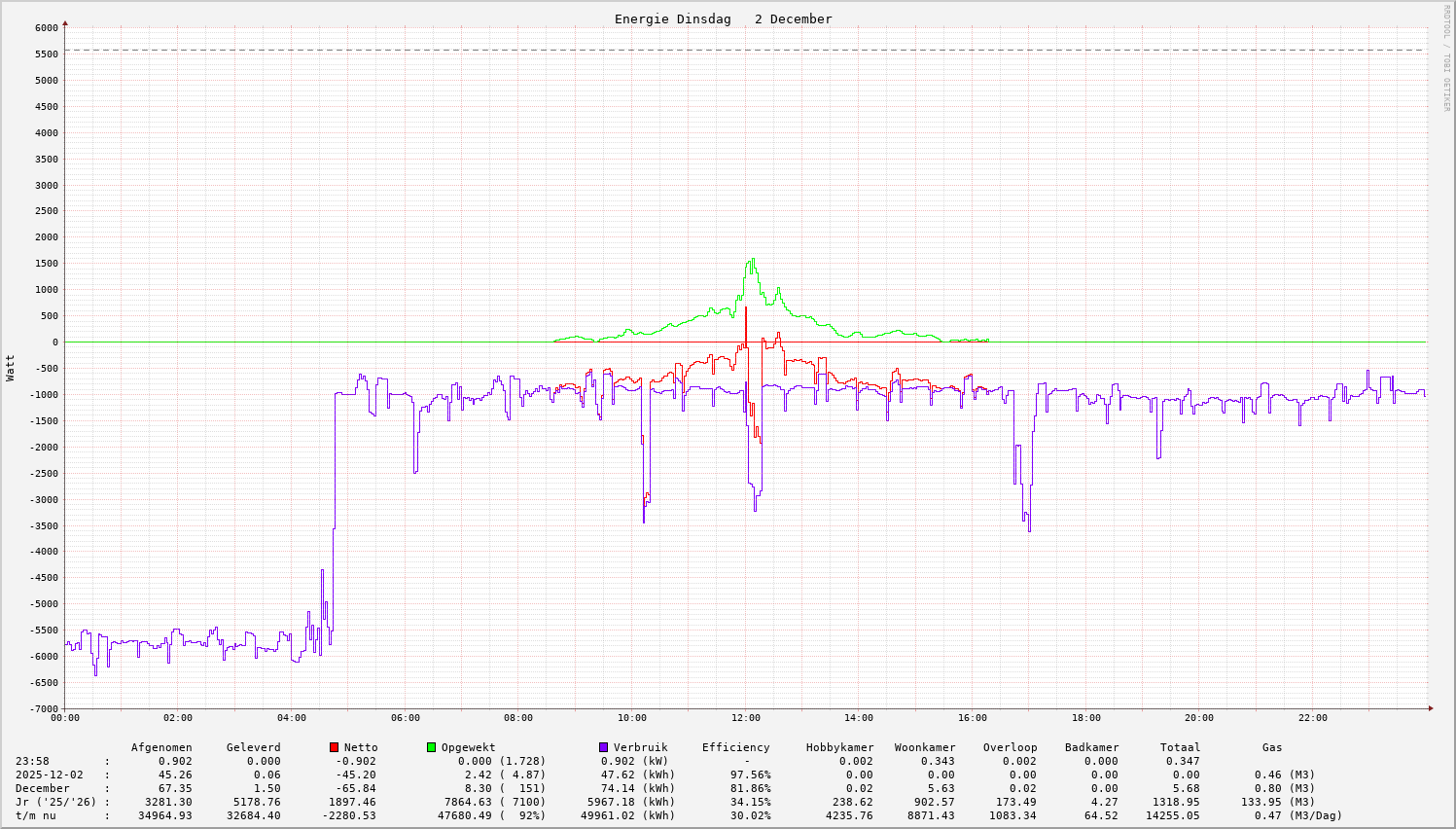Click the purple Verbruik legend swatch
Image resolution: width=1456 pixels, height=829 pixels.
[603, 747]
